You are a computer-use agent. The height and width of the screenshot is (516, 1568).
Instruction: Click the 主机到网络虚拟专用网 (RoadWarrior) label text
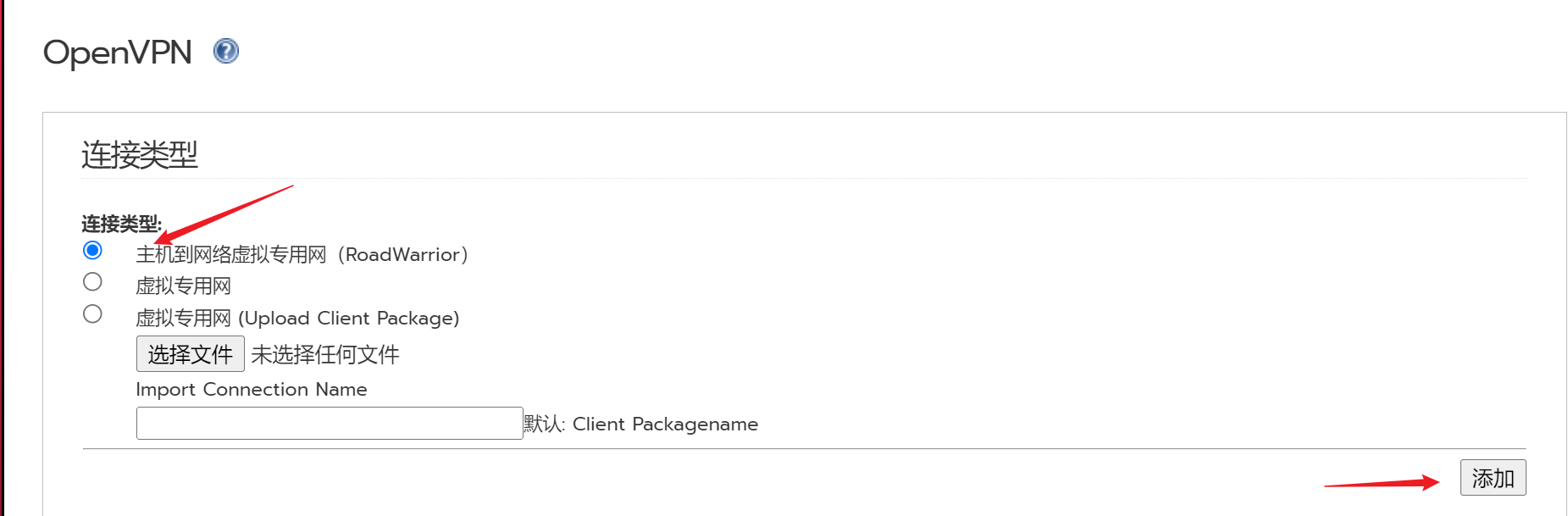pos(302,254)
